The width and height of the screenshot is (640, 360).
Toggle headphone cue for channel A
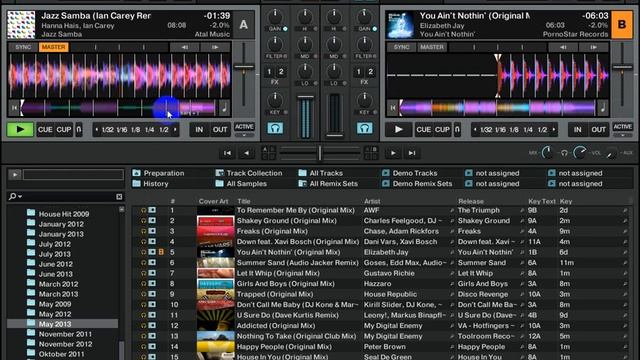(275, 129)
